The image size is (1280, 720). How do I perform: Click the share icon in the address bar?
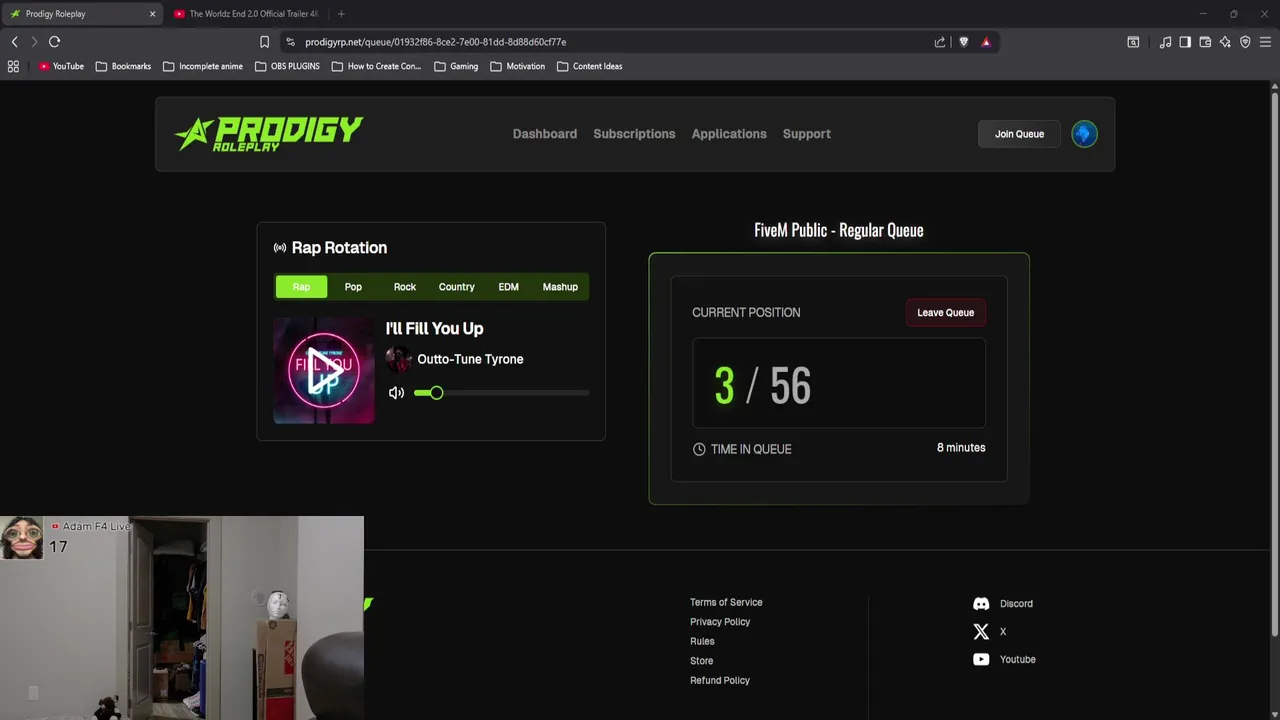pyautogui.click(x=940, y=42)
